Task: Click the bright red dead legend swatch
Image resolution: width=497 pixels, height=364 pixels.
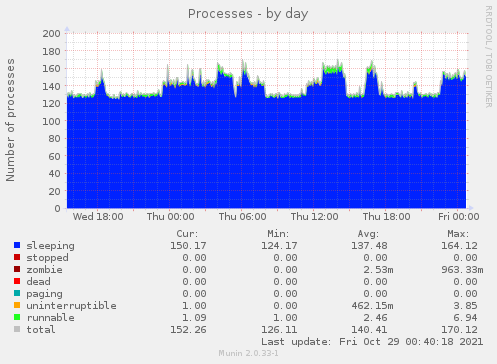Action: pyautogui.click(x=17, y=281)
